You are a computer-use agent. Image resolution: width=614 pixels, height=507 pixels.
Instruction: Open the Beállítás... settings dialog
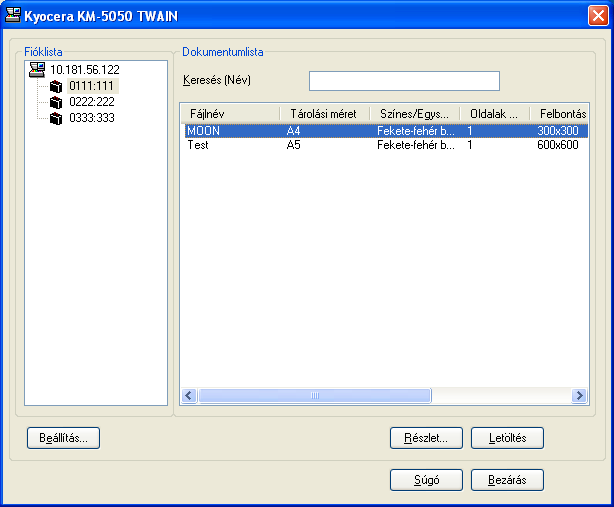coord(63,438)
